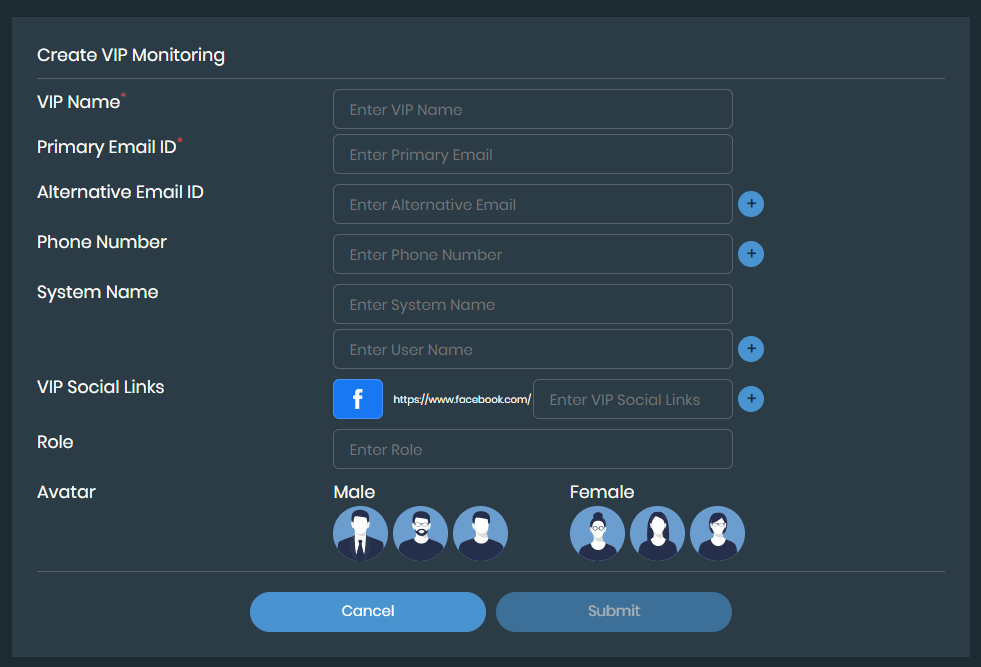Screen dimensions: 981x667
Task: Click the plus icon beside VIP Social Links field
Action: click(751, 399)
